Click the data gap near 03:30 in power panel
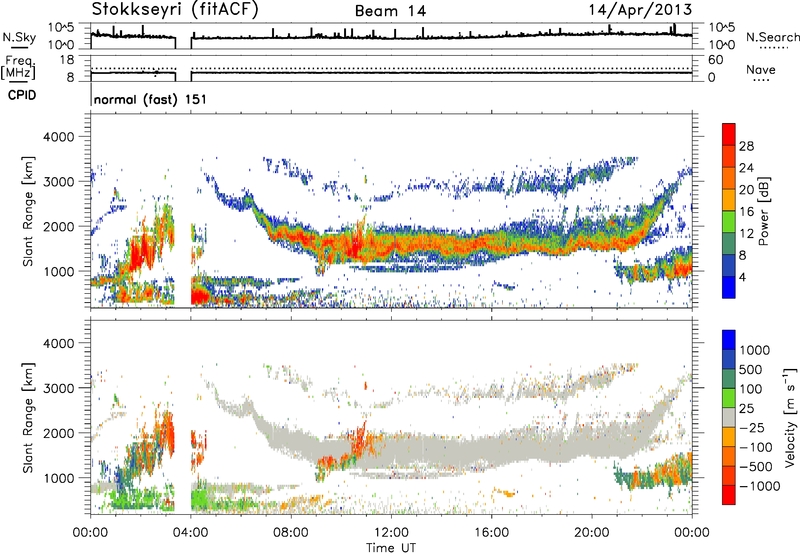Viewport: 800px width, 554px height. pyautogui.click(x=183, y=211)
